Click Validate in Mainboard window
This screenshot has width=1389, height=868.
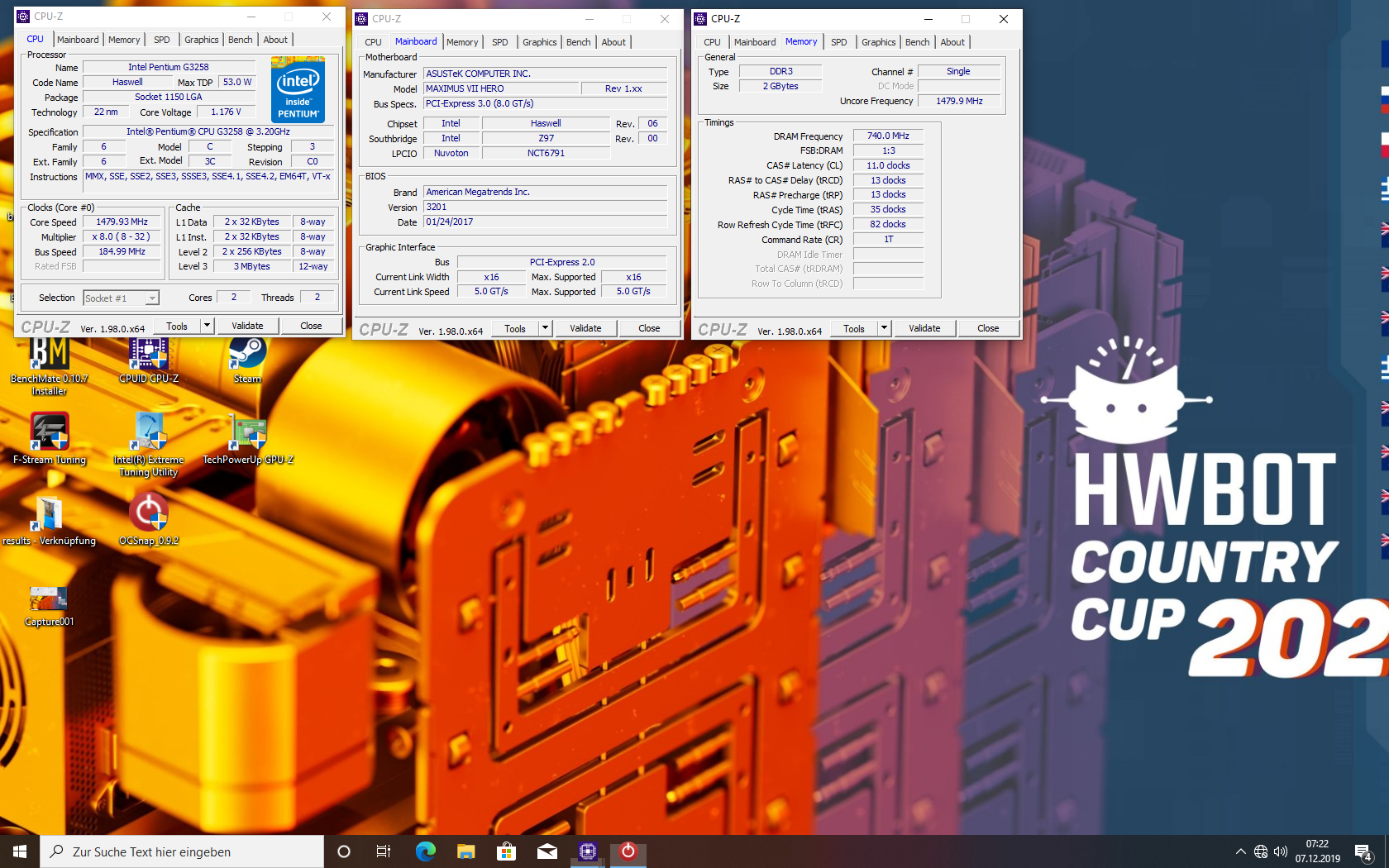point(585,328)
